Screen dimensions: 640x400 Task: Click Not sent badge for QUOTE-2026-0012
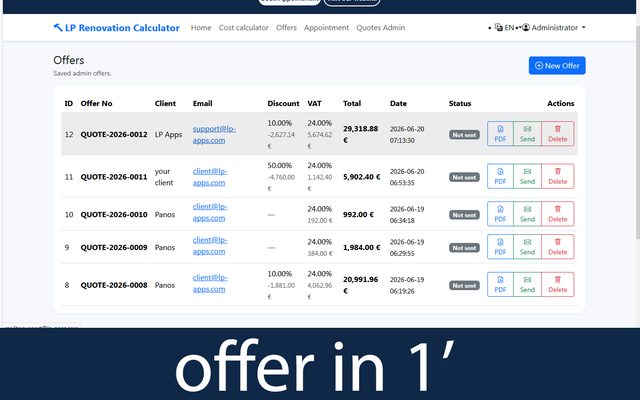coord(464,135)
